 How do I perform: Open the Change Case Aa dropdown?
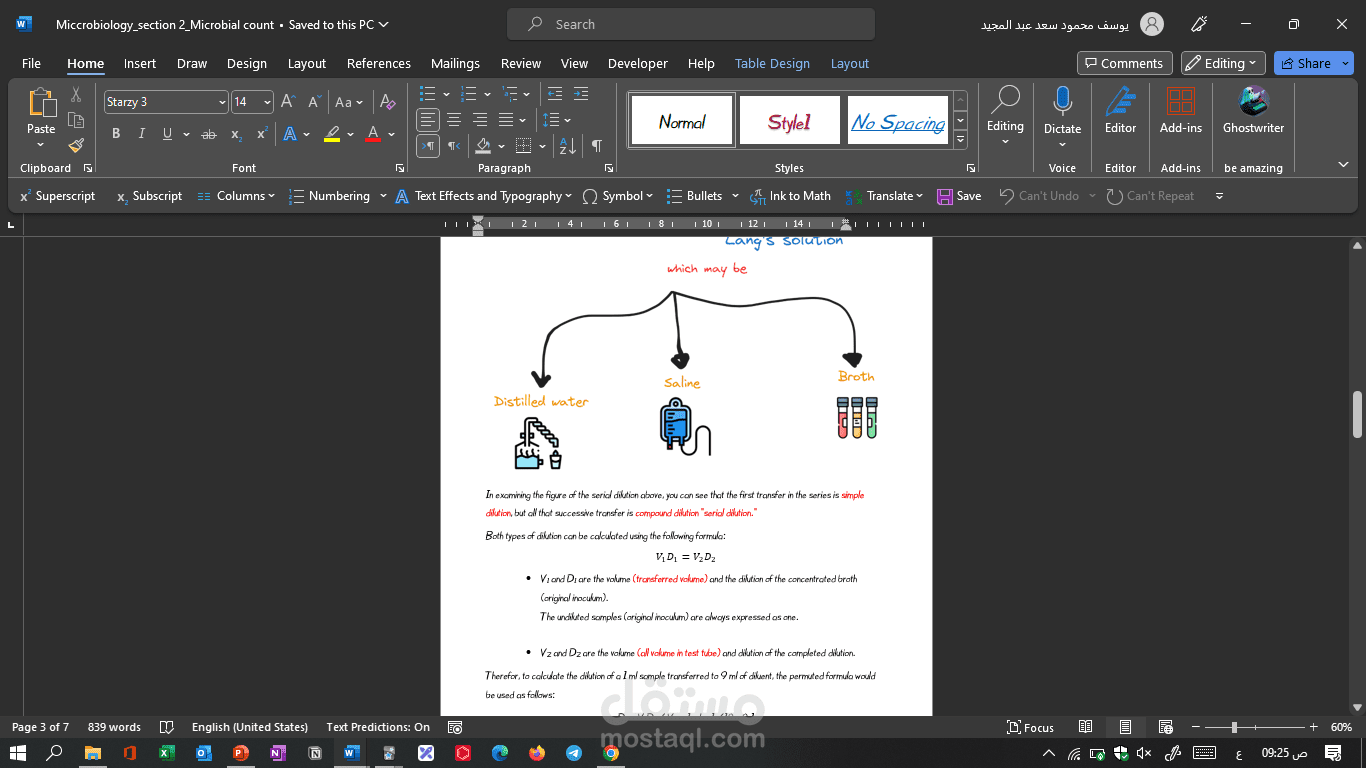pos(349,102)
